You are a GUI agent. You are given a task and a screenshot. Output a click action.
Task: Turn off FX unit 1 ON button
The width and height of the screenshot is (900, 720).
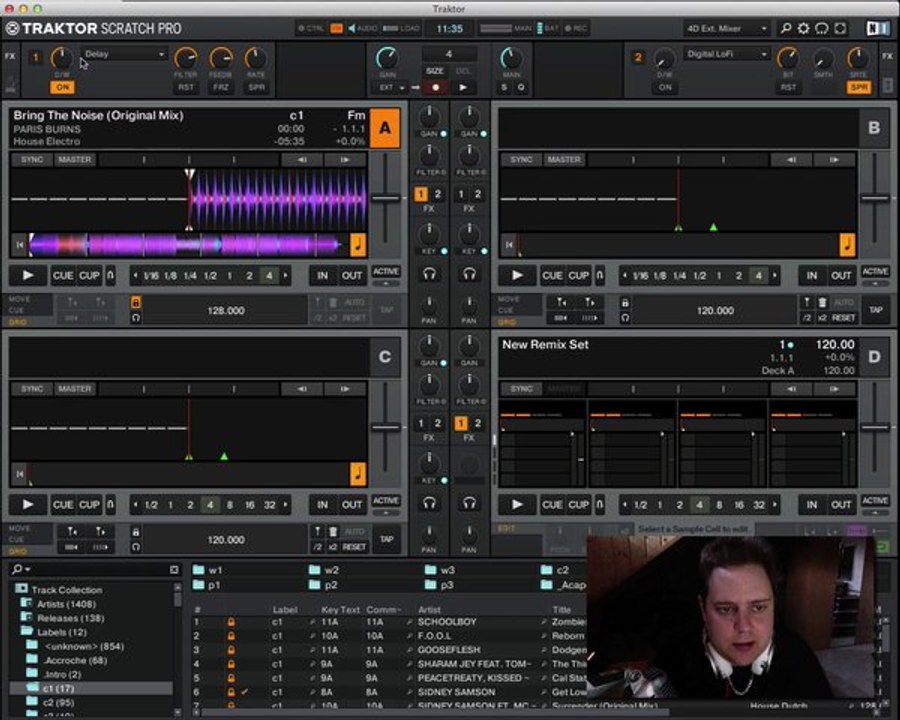point(63,87)
